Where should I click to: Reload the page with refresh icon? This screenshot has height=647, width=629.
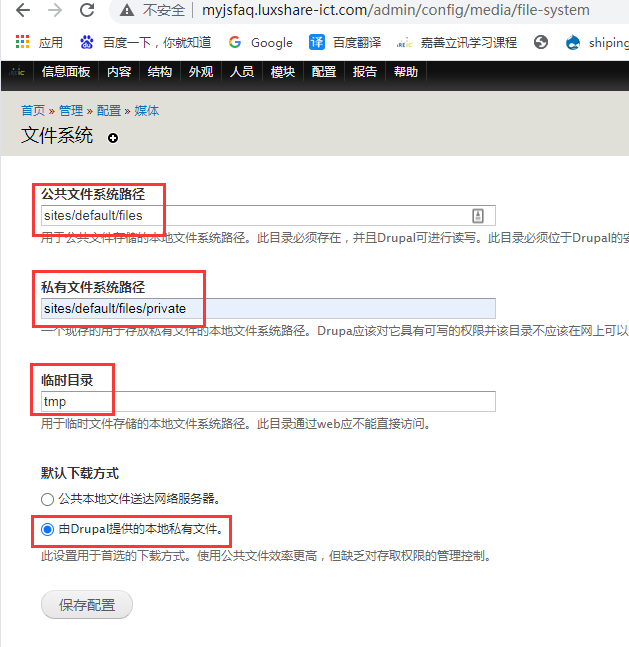(87, 11)
